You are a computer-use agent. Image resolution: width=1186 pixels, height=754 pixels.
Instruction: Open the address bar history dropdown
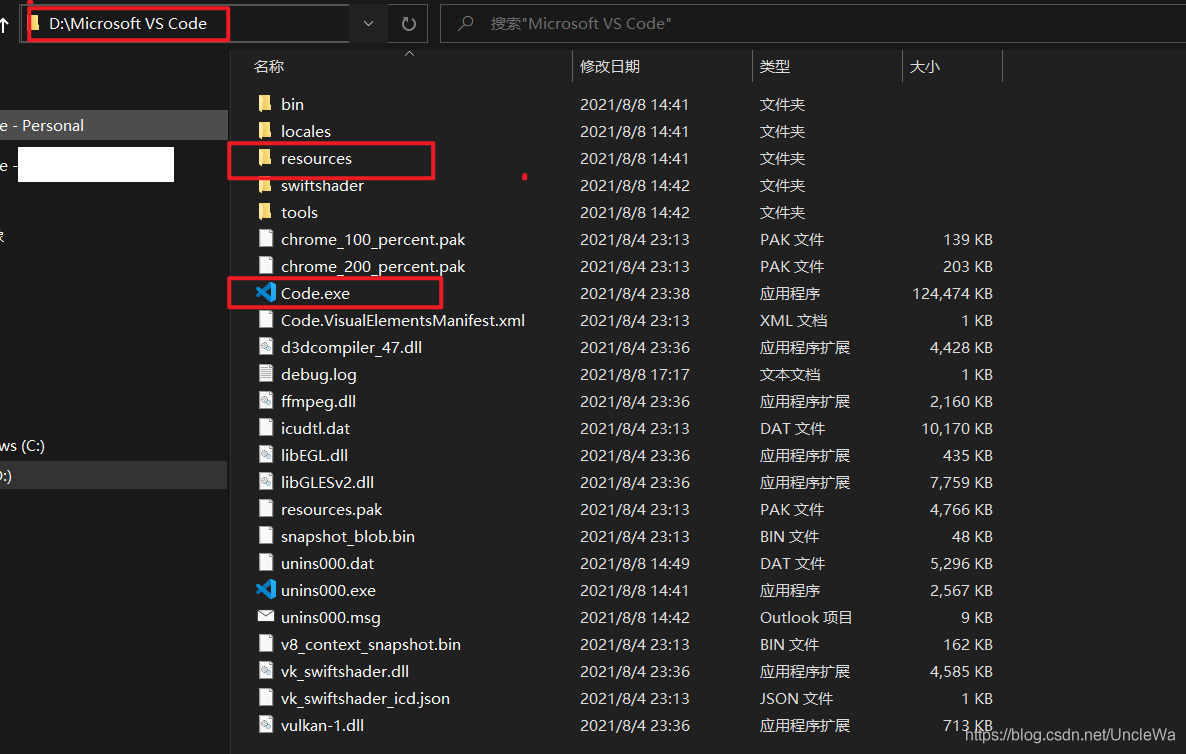(x=367, y=23)
